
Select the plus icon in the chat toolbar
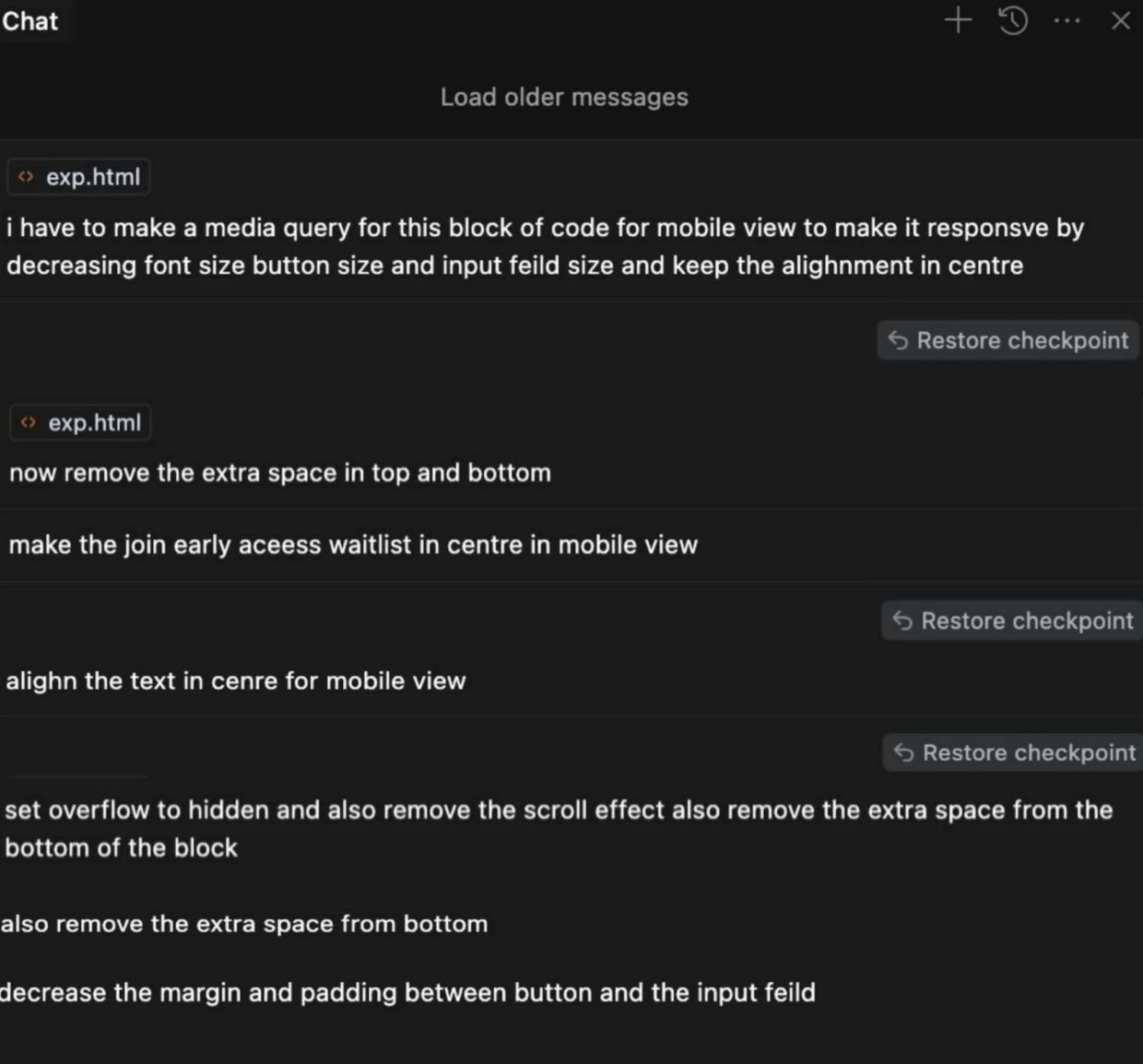coord(957,20)
